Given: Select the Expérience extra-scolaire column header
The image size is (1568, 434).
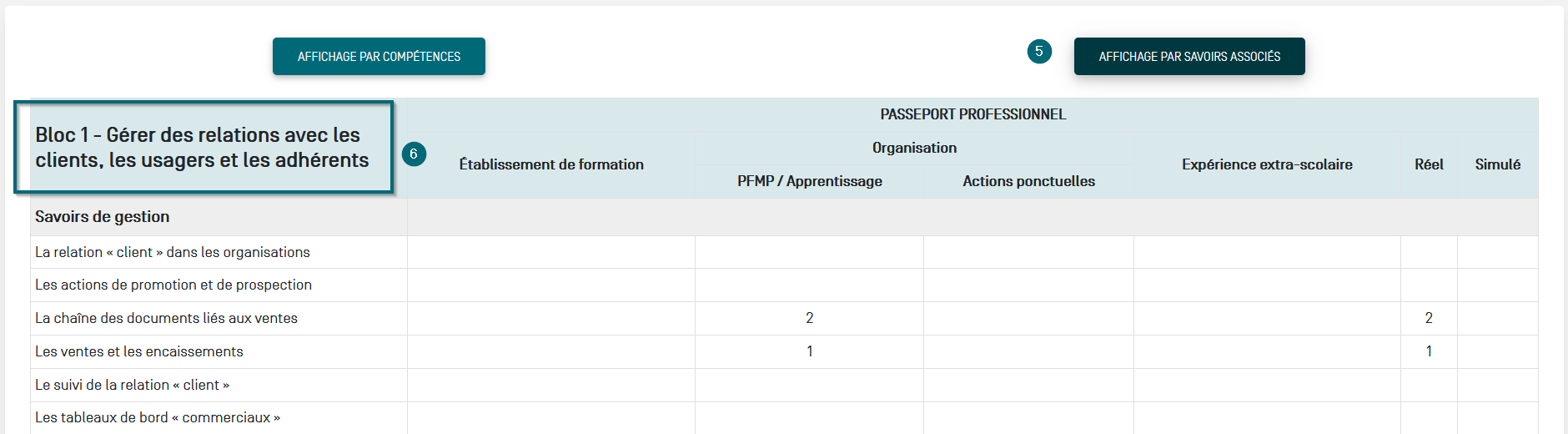Looking at the screenshot, I should tap(1266, 164).
